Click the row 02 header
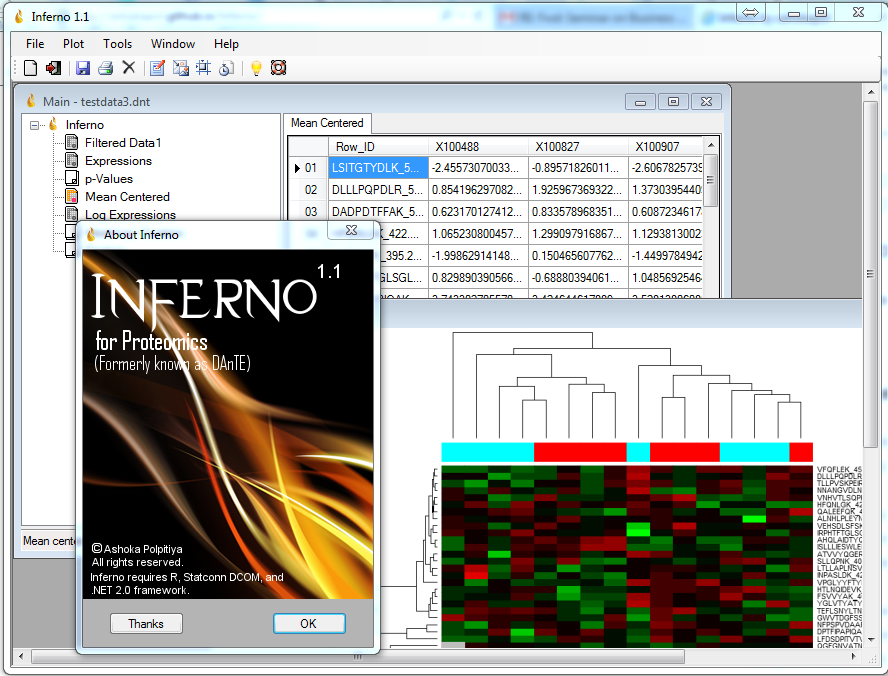The height and width of the screenshot is (676, 888). pos(309,190)
